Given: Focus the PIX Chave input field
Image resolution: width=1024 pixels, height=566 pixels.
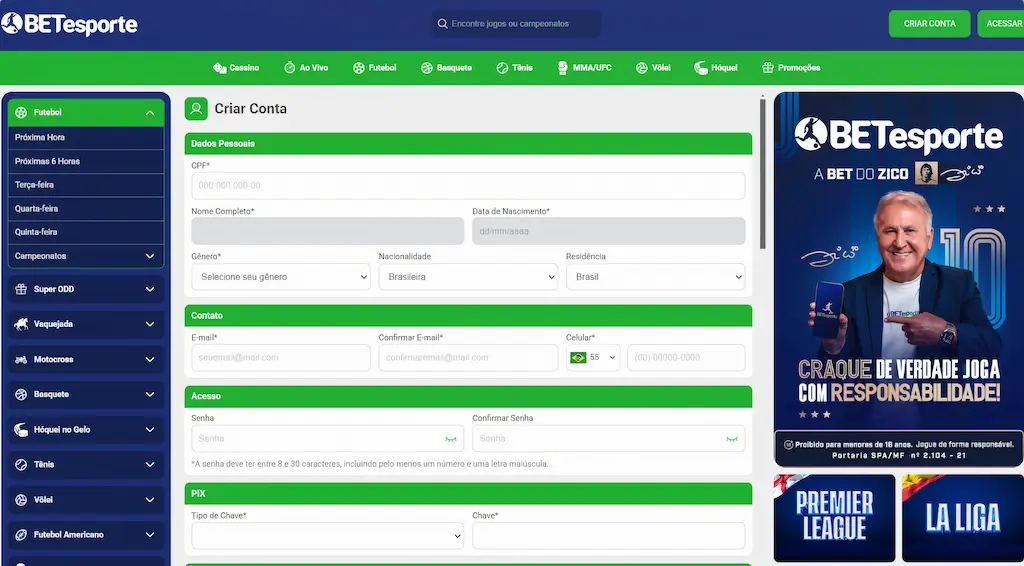Looking at the screenshot, I should tap(609, 536).
